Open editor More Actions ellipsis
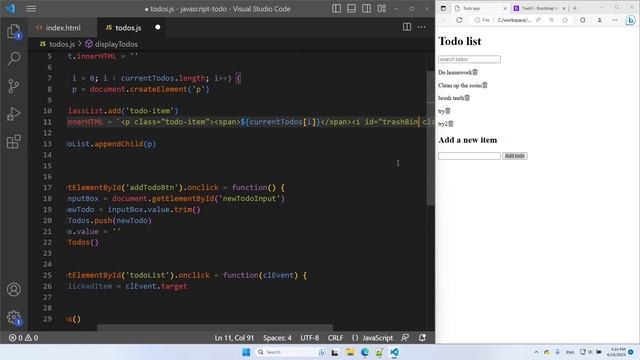 (x=422, y=27)
